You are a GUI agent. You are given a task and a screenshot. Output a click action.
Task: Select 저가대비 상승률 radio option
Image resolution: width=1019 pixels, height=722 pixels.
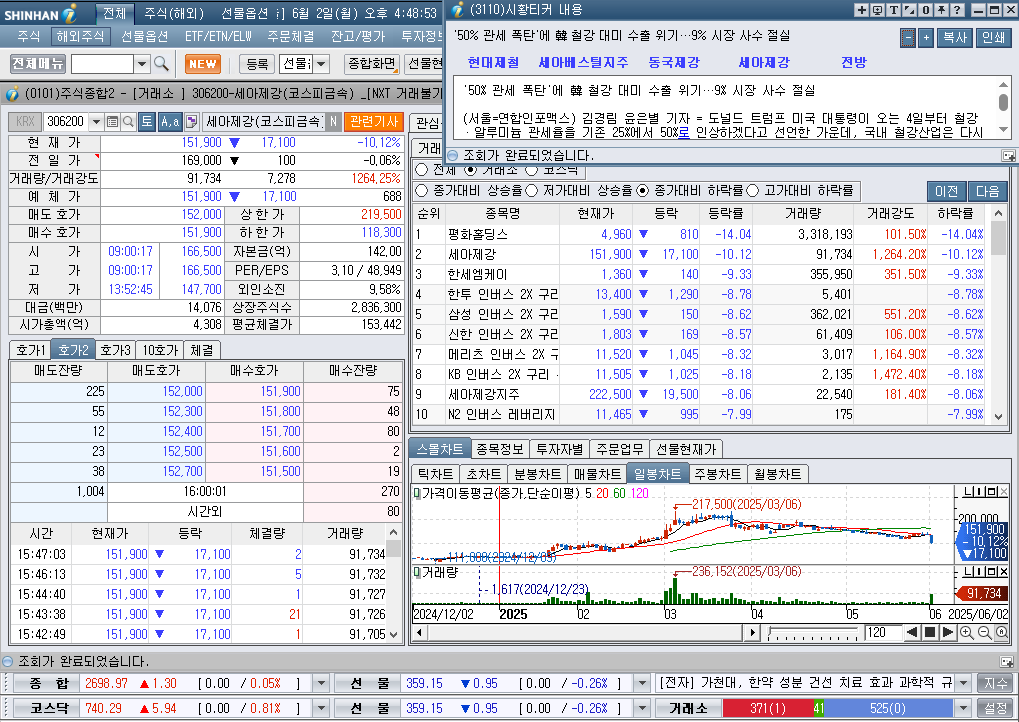pos(532,190)
